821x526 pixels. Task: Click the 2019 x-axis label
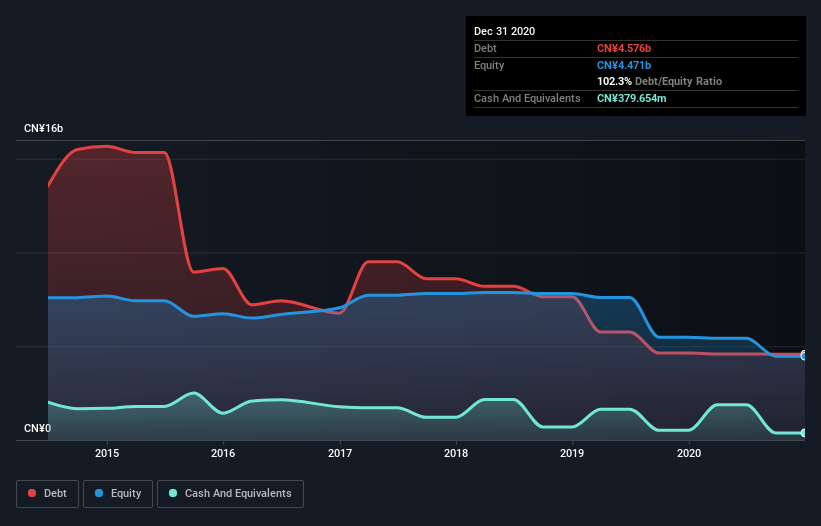click(x=572, y=453)
